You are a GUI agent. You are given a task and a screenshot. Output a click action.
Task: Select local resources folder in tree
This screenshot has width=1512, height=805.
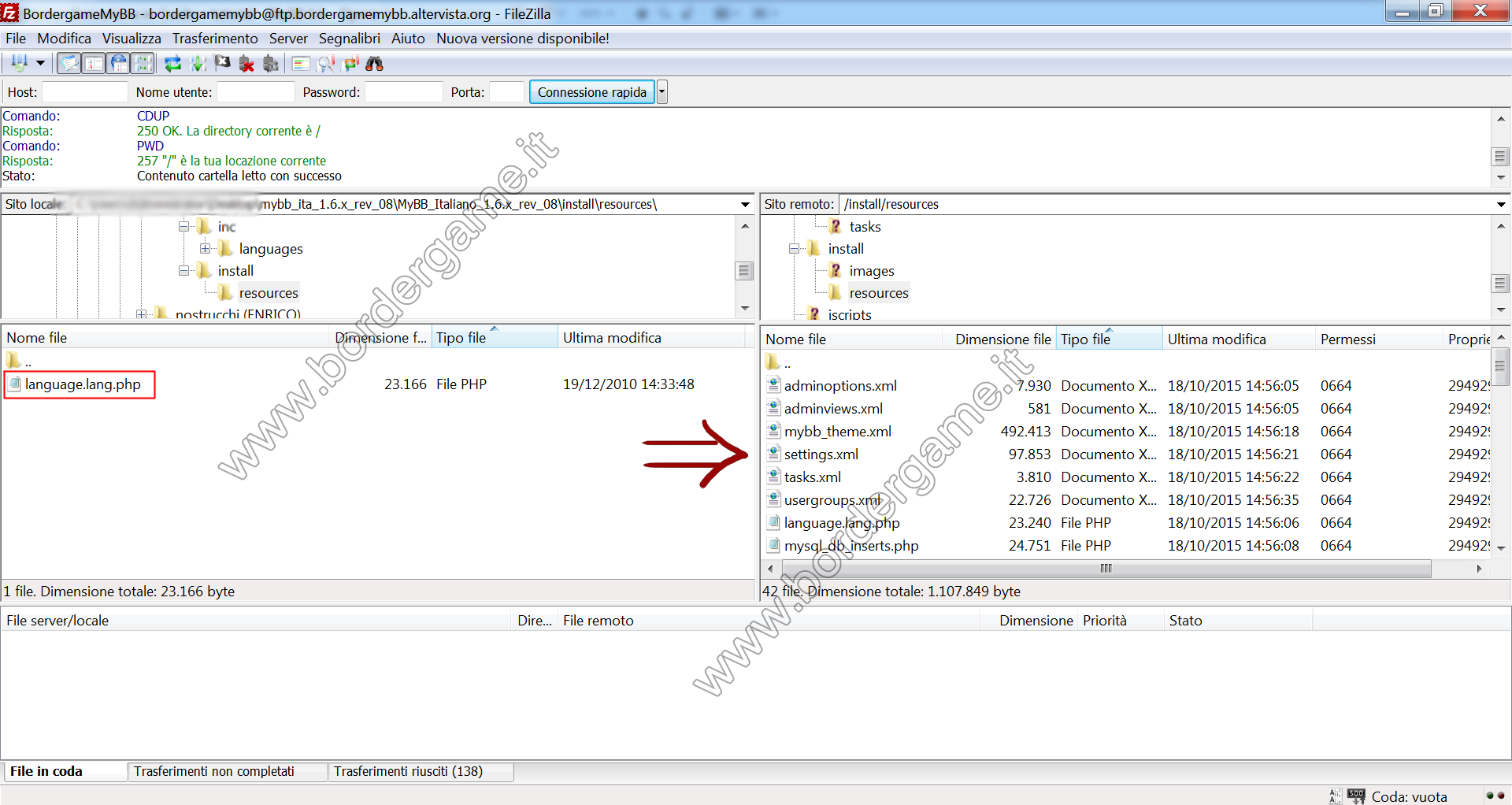pyautogui.click(x=269, y=293)
